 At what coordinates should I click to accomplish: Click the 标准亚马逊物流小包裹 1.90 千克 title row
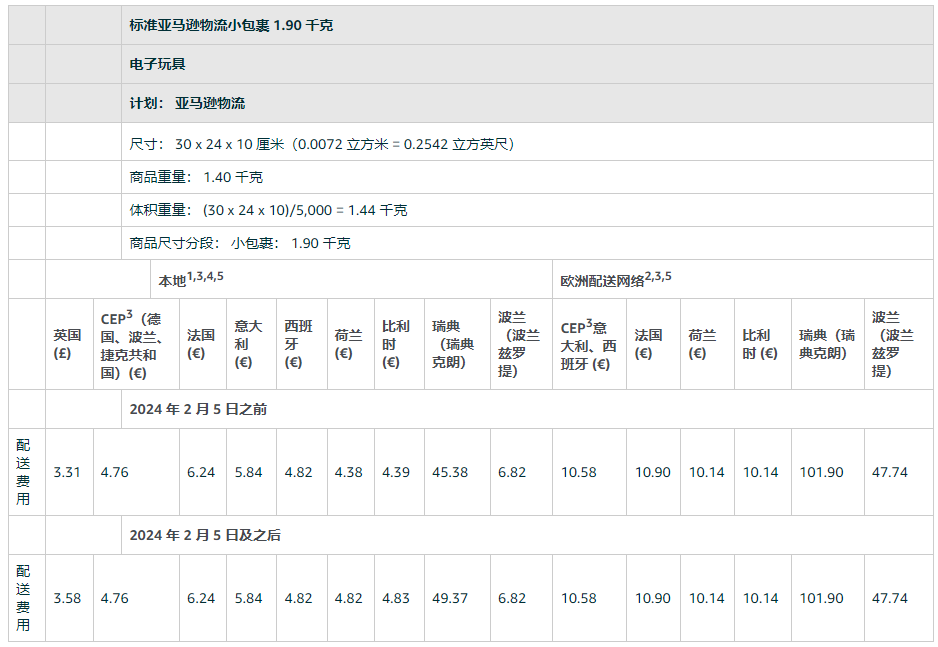coord(231,25)
